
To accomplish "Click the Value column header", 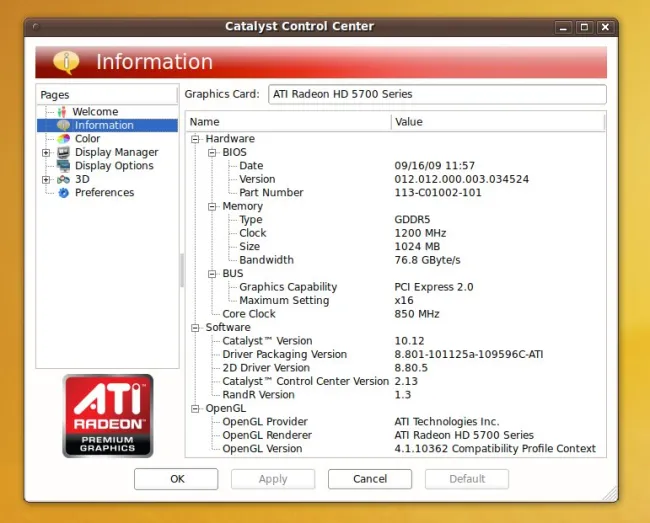I will click(x=497, y=122).
